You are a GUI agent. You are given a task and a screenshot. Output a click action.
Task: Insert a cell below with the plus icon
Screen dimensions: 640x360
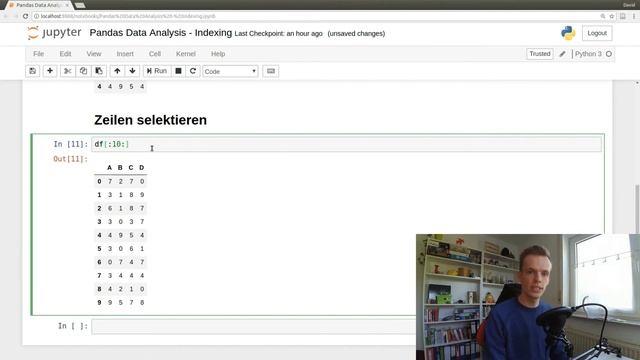50,71
